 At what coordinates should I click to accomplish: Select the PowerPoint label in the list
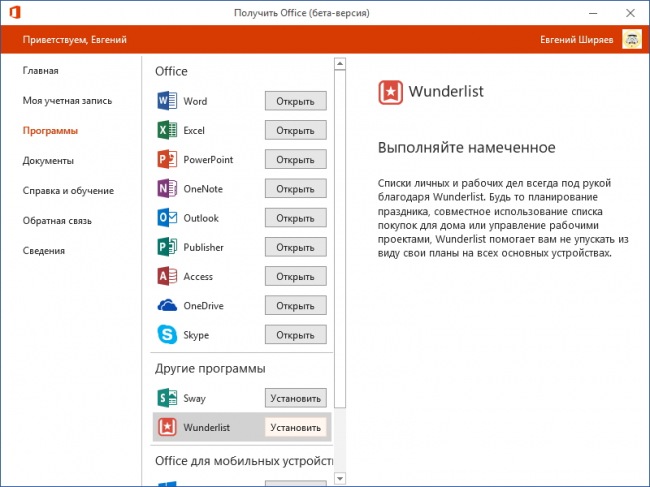click(208, 160)
